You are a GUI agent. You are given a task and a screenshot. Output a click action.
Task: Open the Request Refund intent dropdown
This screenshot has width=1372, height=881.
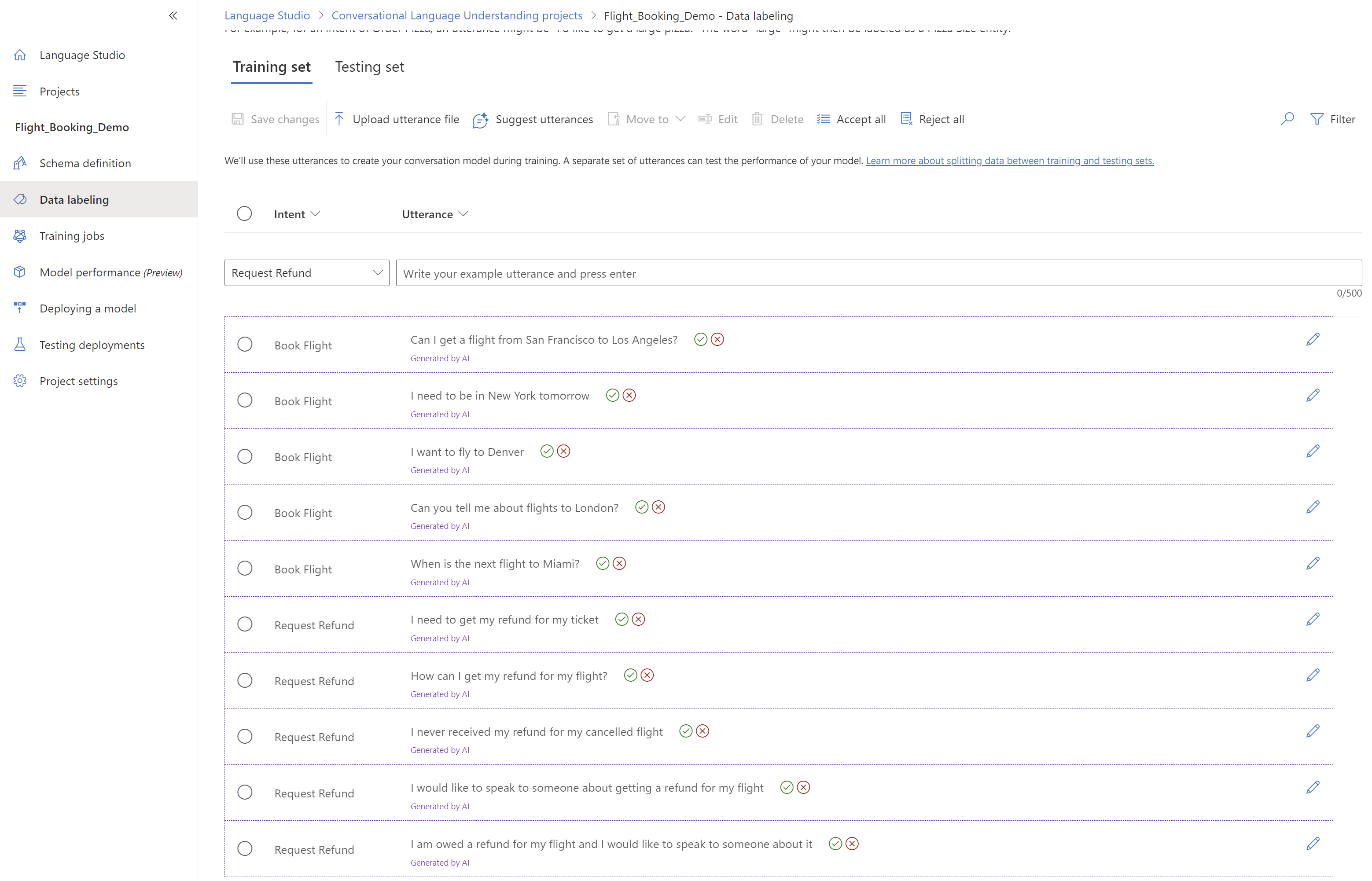pyautogui.click(x=307, y=273)
